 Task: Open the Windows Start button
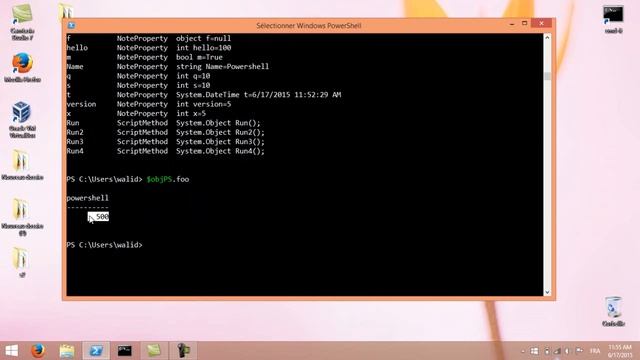(12, 351)
